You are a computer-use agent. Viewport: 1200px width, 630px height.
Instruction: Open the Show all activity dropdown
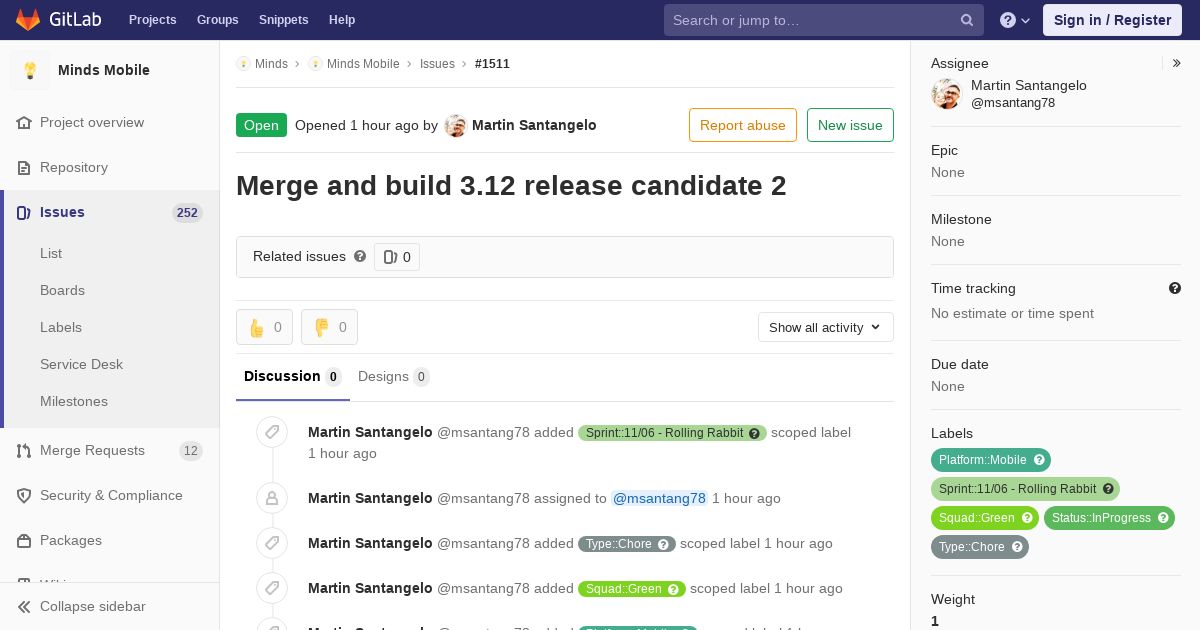pyautogui.click(x=825, y=327)
